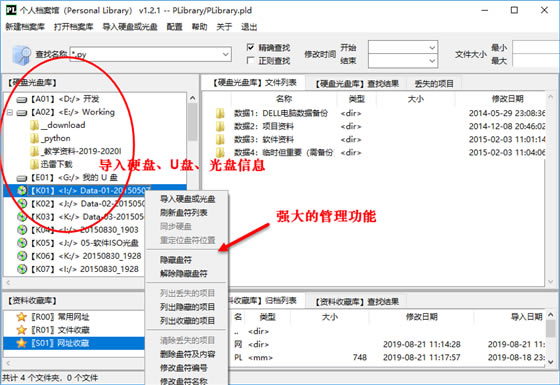The width and height of the screenshot is (560, 385).
Task: Select the [A01] D:/ 开发 hard drive icon
Action: (22, 99)
